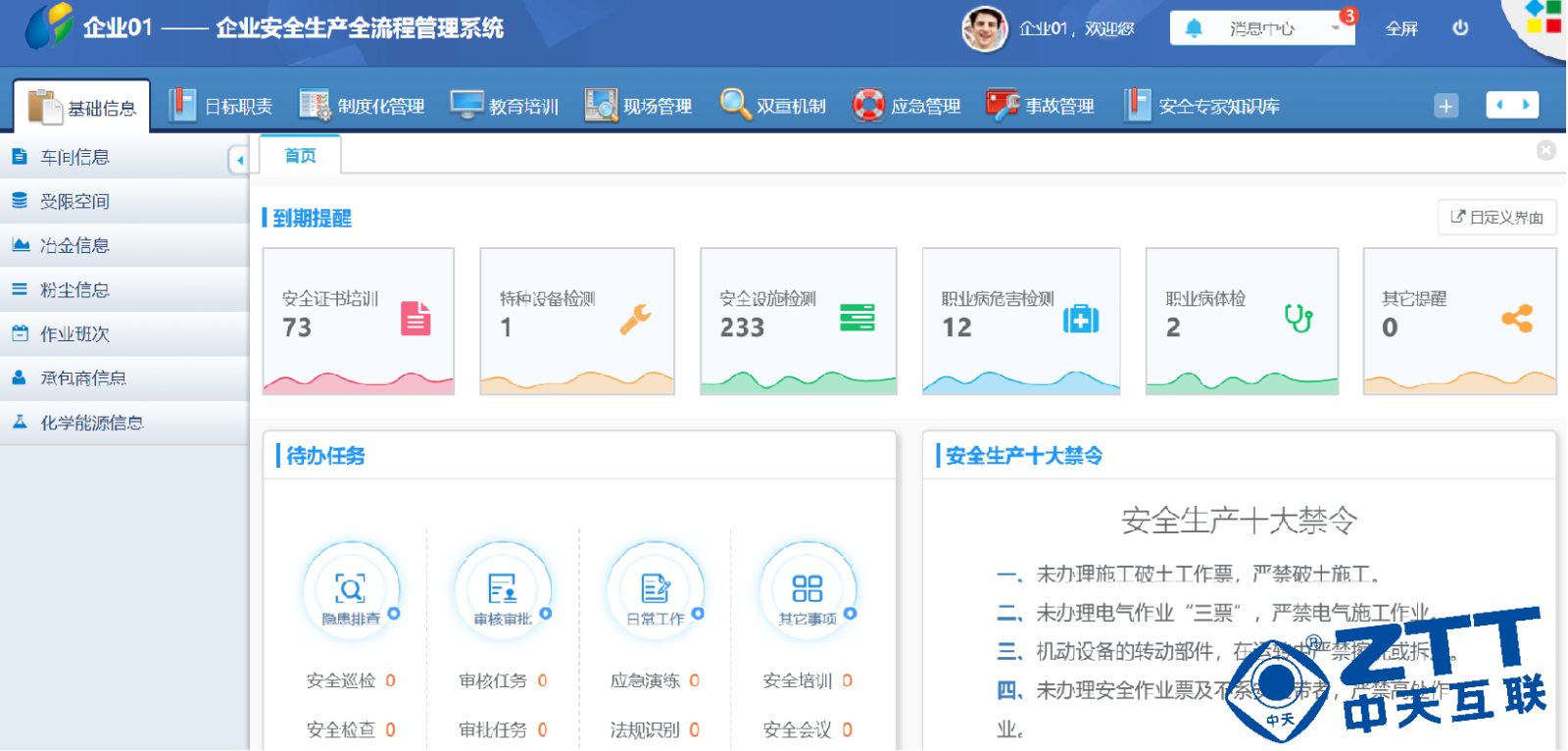Open 双重机制 with magnifier icon
Viewport: 1568px width, 751px height.
coord(773,106)
